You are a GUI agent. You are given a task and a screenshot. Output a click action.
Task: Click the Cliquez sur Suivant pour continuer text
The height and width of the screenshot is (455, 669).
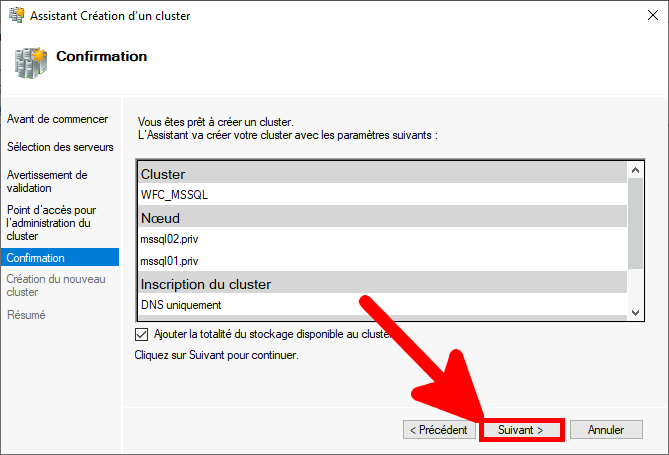(216, 355)
